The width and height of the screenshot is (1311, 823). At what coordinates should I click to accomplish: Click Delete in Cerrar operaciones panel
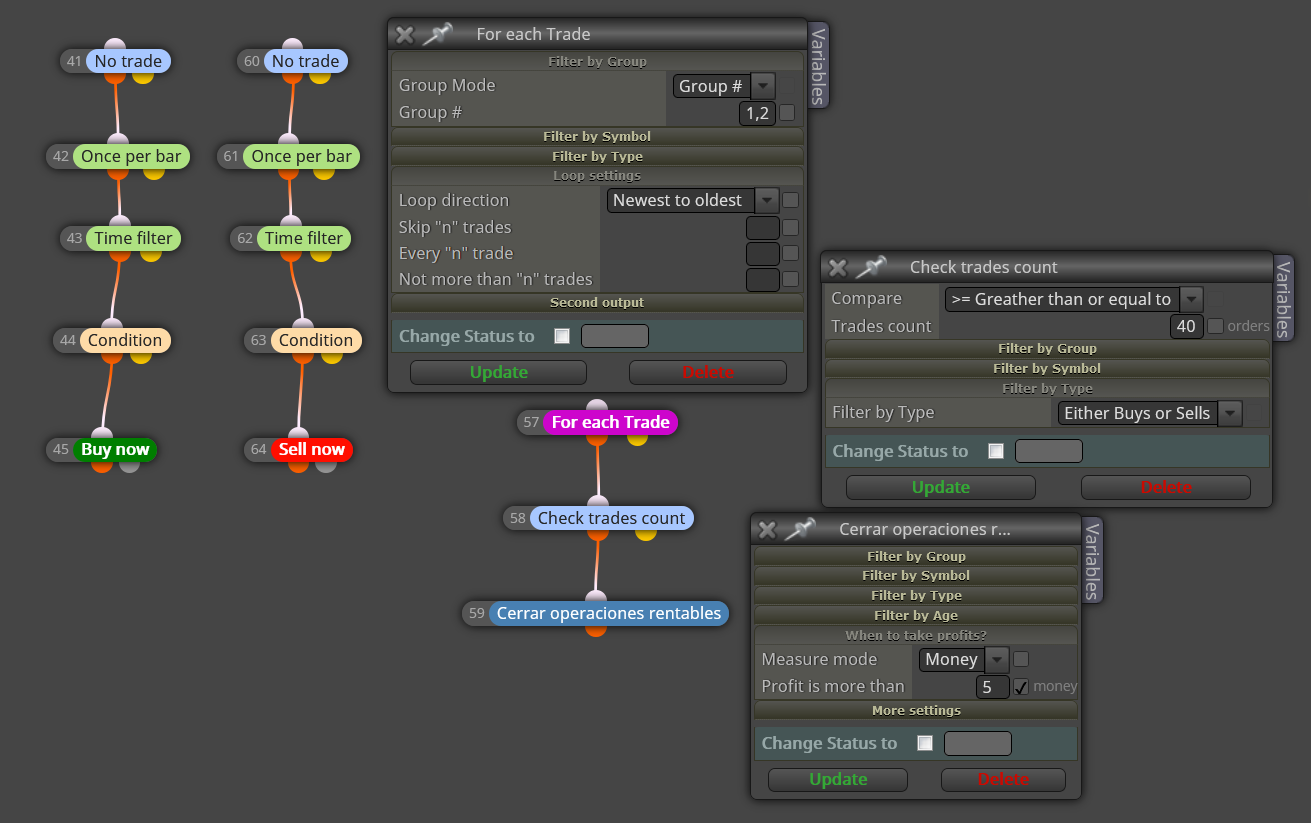[x=1003, y=779]
